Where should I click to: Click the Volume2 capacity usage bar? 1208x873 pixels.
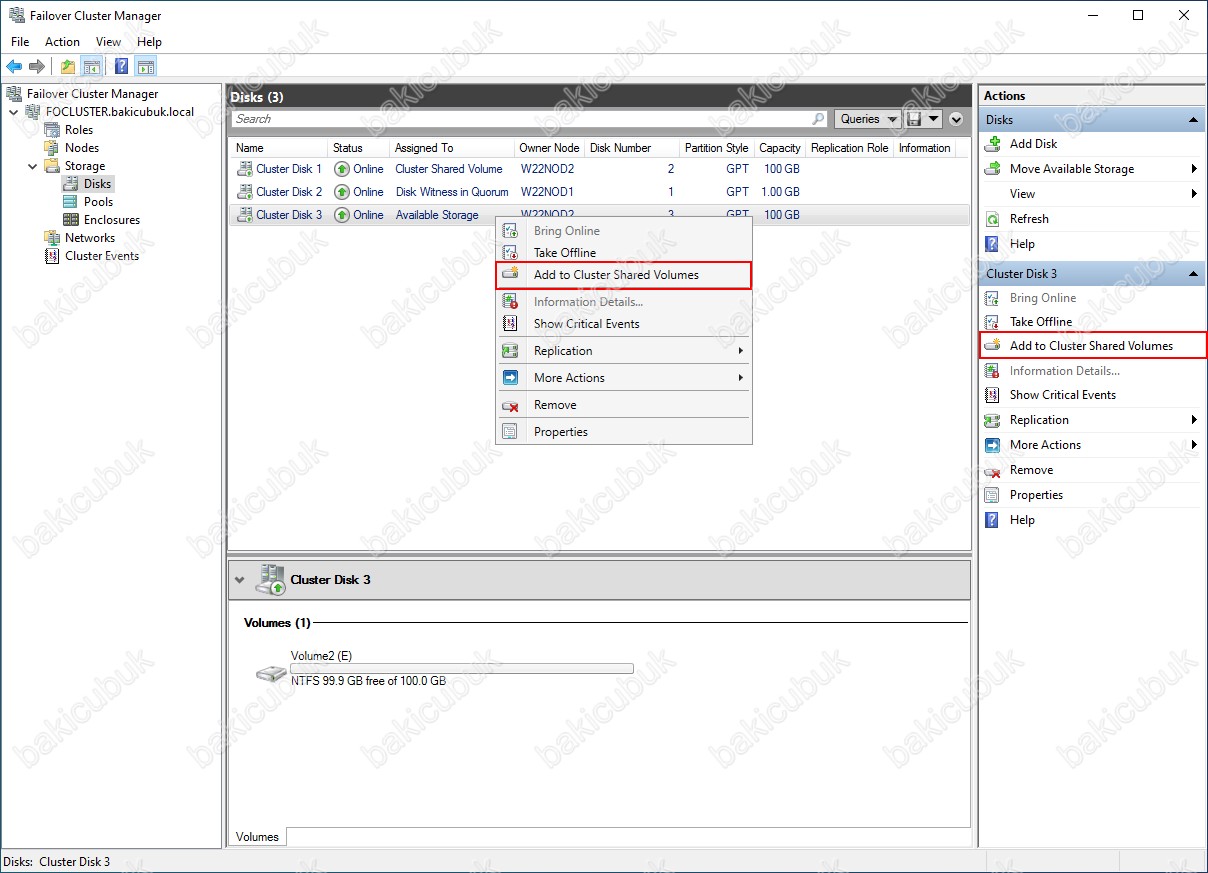(462, 668)
